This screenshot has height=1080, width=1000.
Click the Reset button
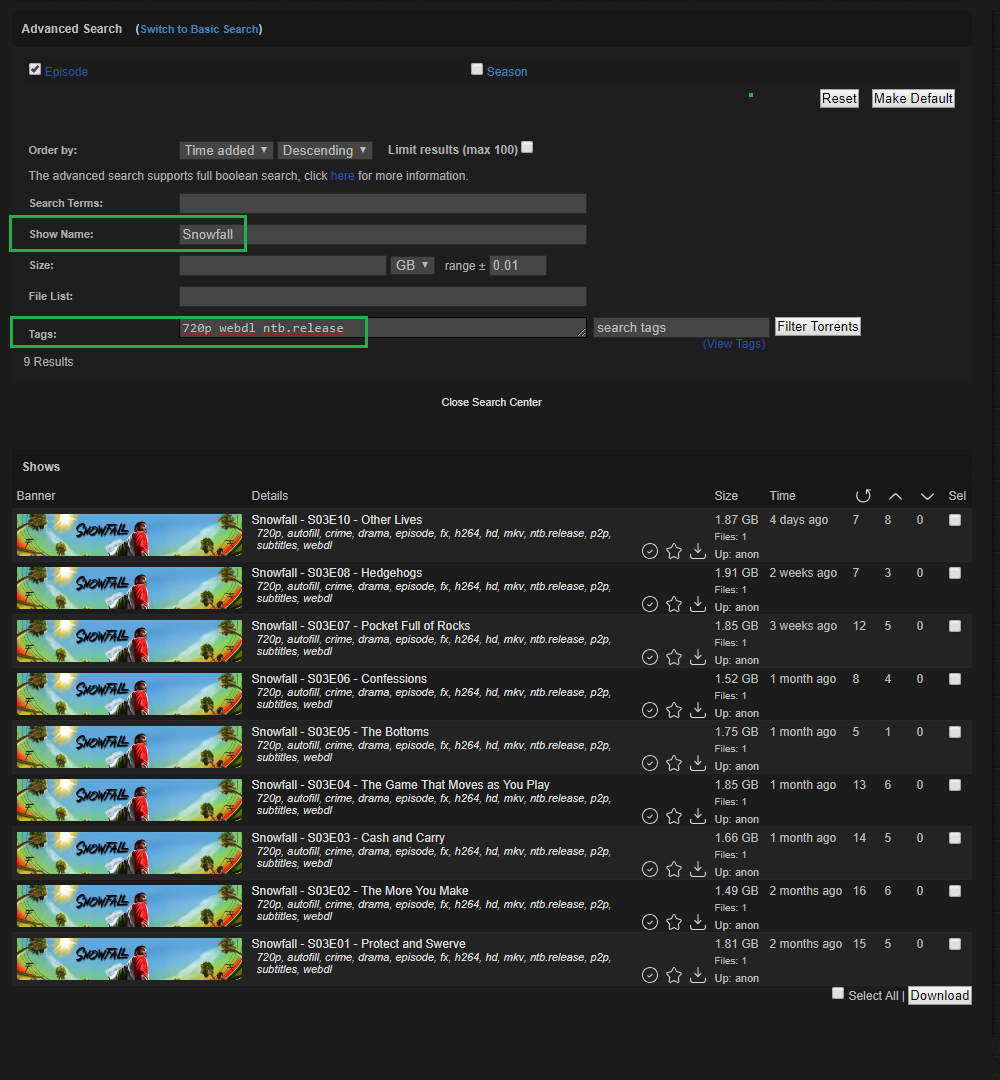pyautogui.click(x=839, y=98)
